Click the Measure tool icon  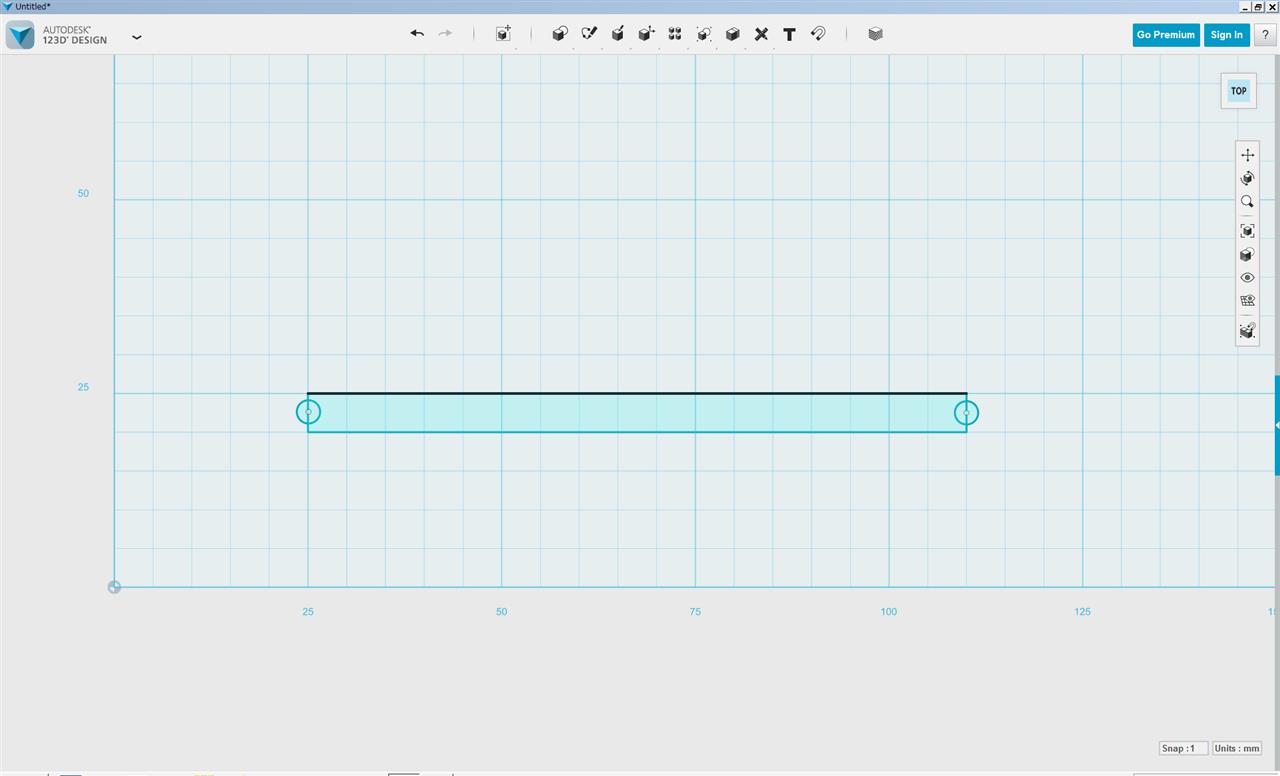click(x=761, y=34)
